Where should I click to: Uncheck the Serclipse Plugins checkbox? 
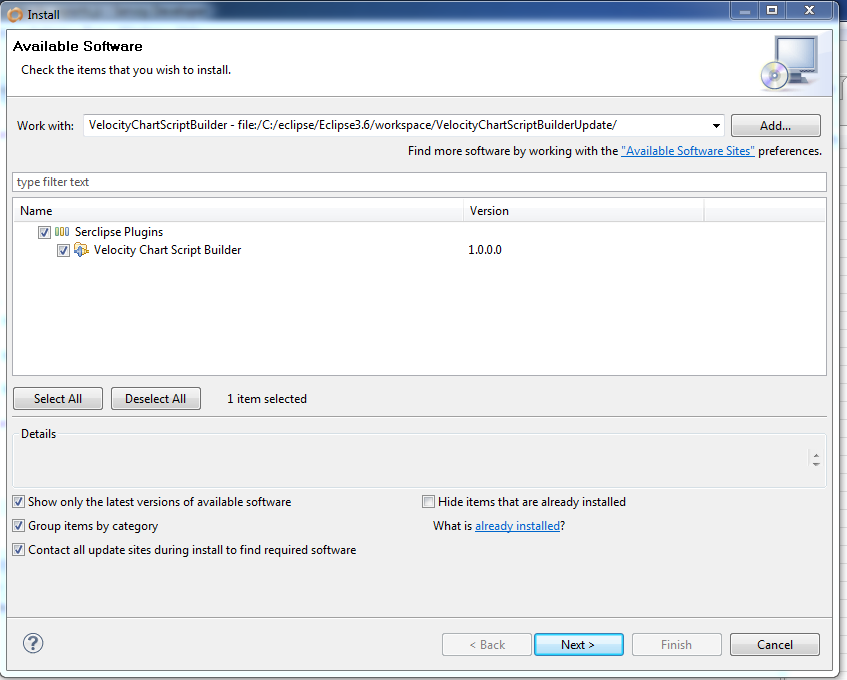coord(44,232)
